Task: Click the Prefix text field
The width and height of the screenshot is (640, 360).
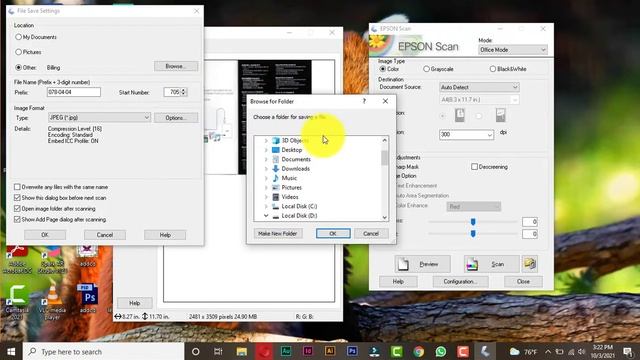Action: pos(73,92)
